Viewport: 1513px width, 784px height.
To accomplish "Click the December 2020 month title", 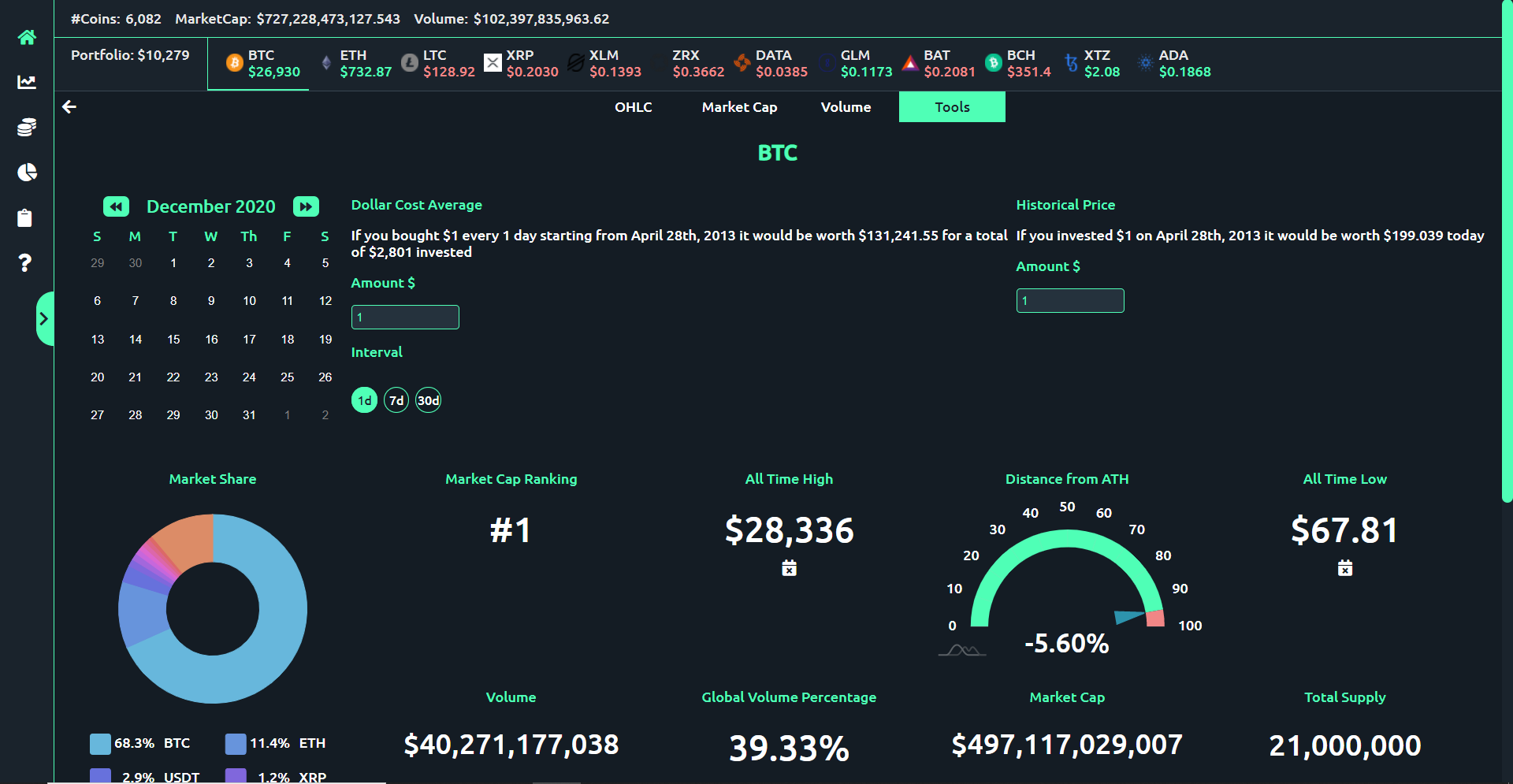I will (211, 206).
